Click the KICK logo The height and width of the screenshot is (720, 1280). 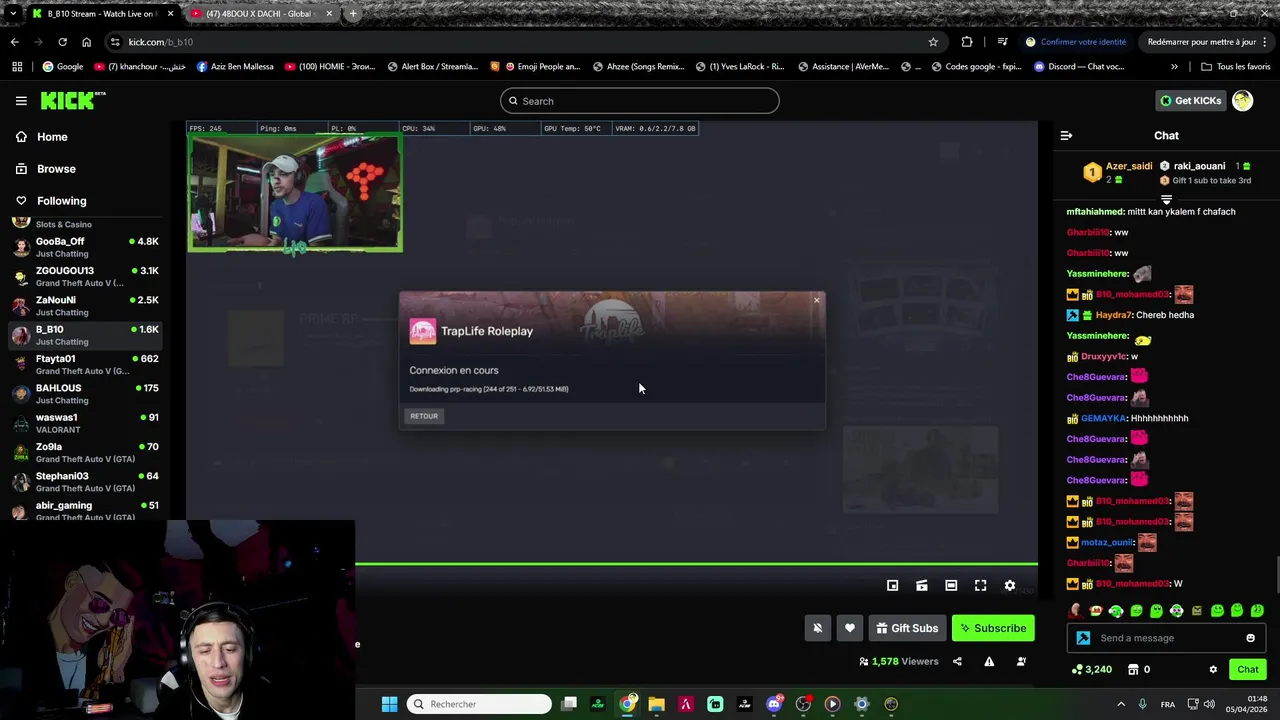pos(72,100)
